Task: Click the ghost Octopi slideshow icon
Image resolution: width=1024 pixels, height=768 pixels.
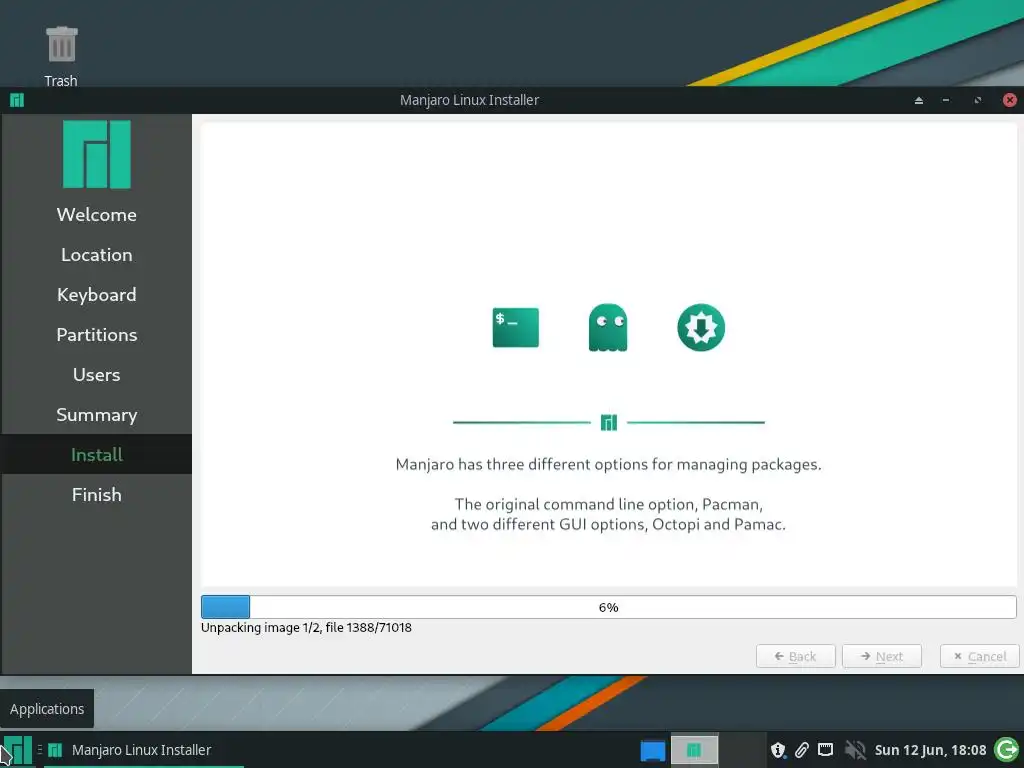Action: click(x=608, y=327)
